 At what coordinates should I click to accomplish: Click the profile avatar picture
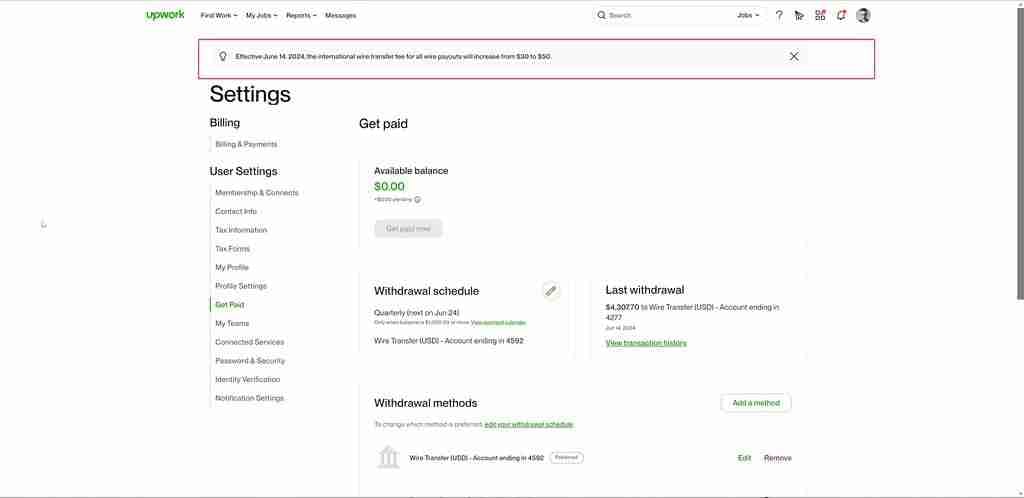(863, 15)
